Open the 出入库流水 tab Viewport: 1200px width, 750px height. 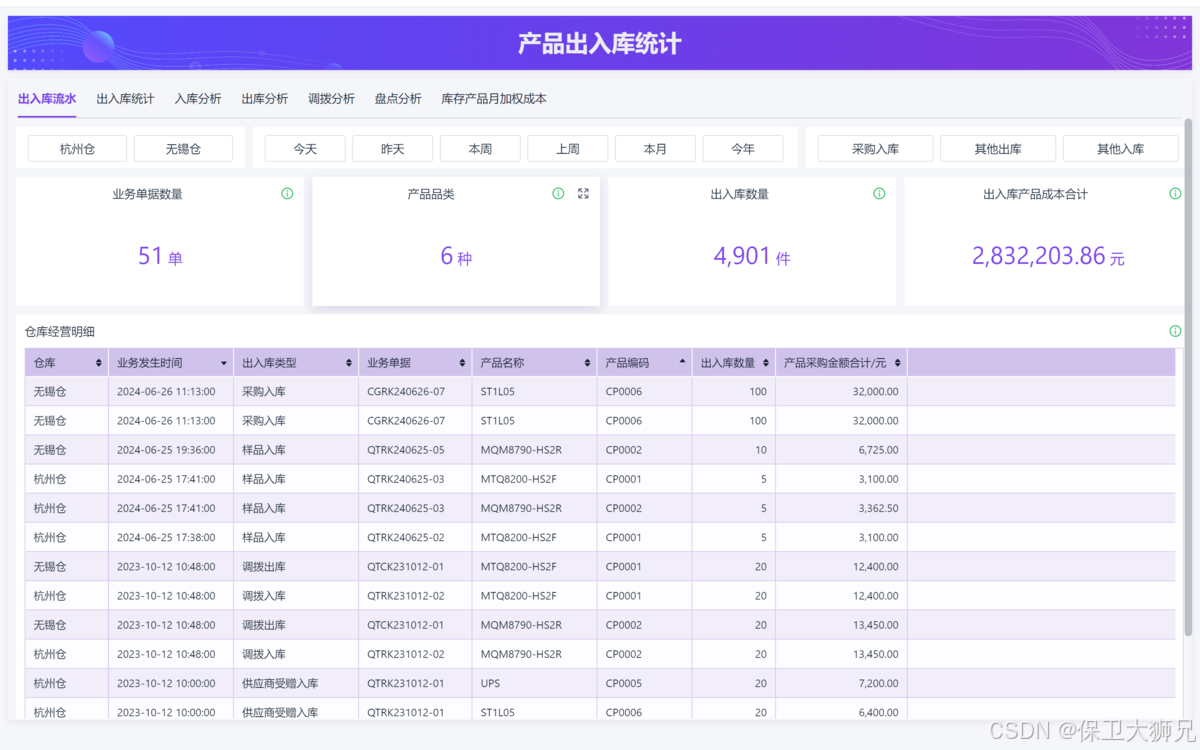[47, 99]
